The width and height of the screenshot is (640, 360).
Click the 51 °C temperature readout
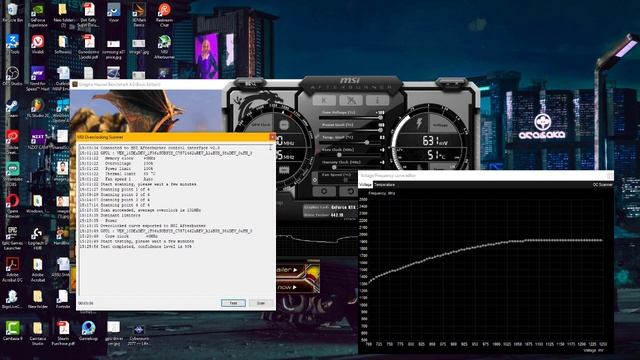click(x=436, y=155)
